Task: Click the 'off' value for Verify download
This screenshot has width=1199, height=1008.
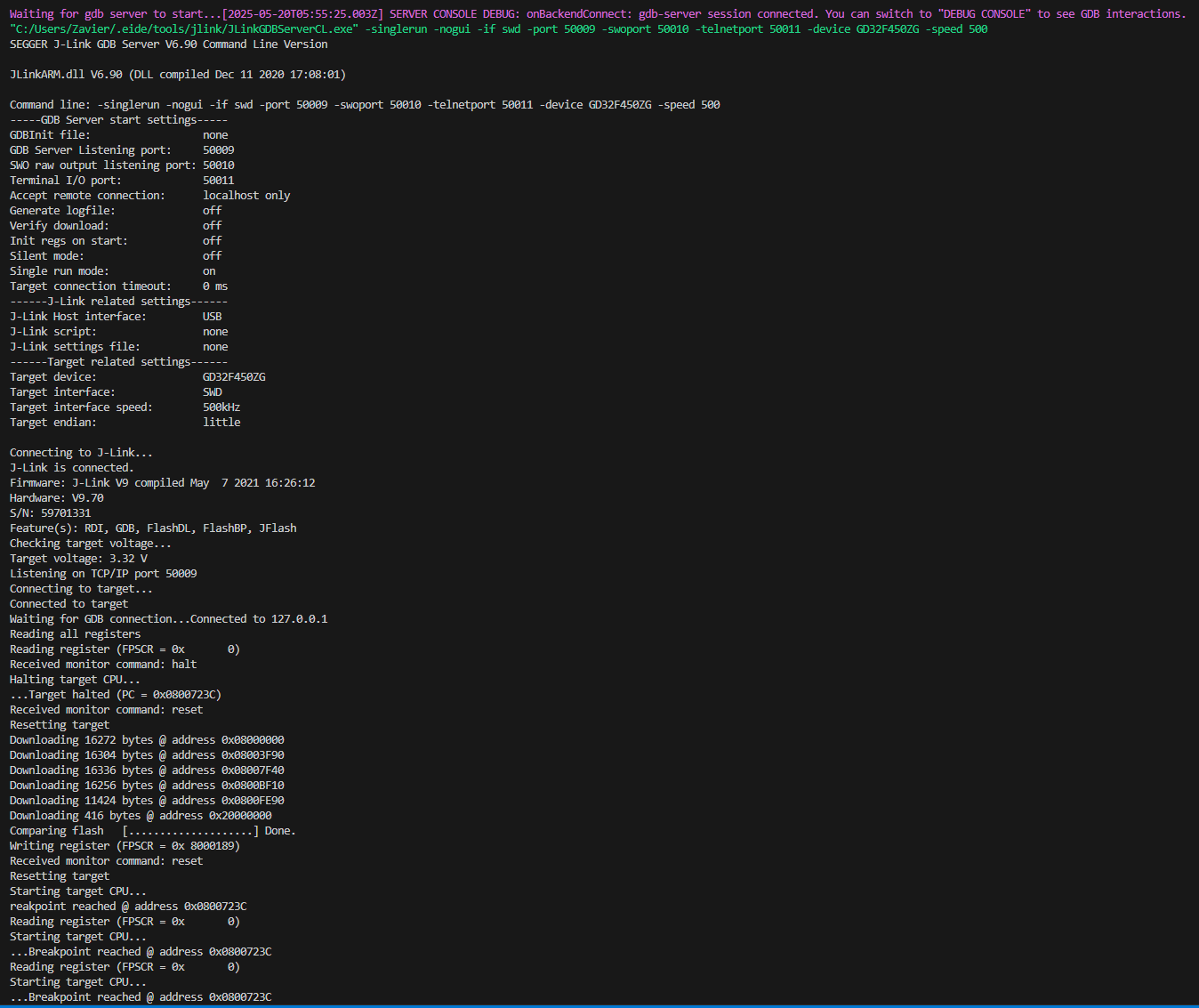Action: (212, 226)
